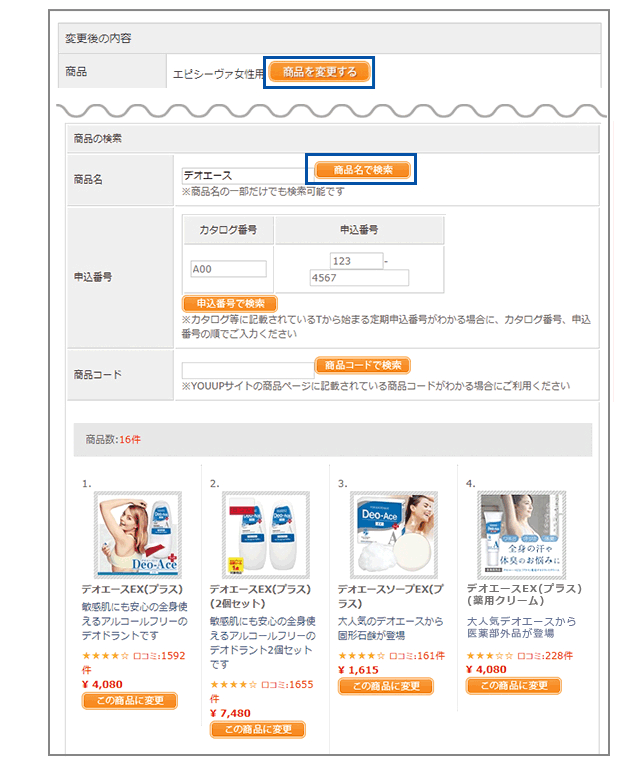Click the 商品コードで検索 button
Screen dimensions: 640x779
coord(363,365)
